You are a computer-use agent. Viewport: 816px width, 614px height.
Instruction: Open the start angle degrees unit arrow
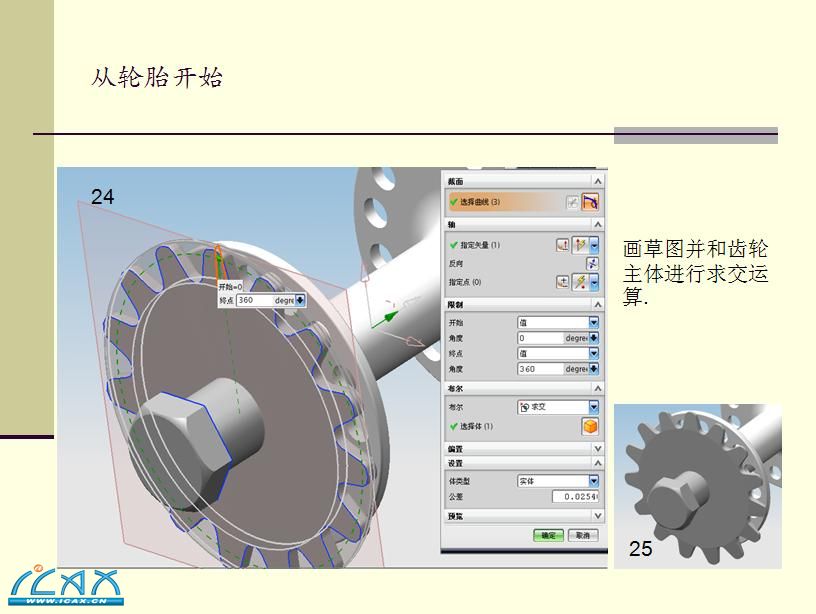point(594,338)
